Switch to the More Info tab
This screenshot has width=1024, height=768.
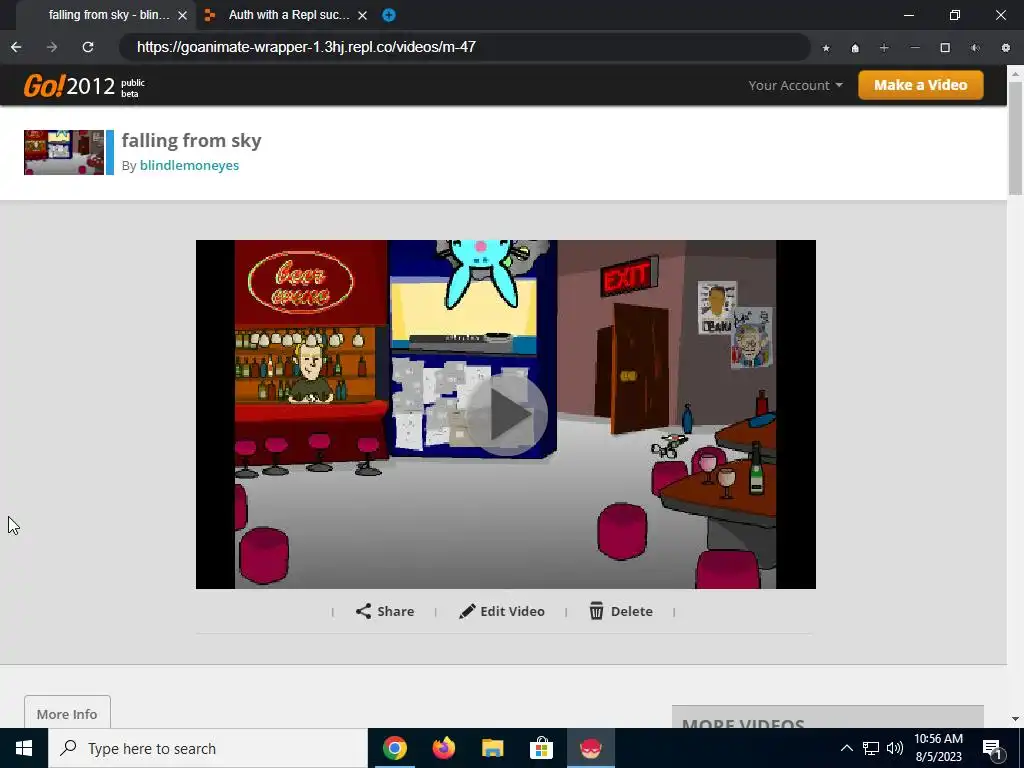[x=67, y=713]
